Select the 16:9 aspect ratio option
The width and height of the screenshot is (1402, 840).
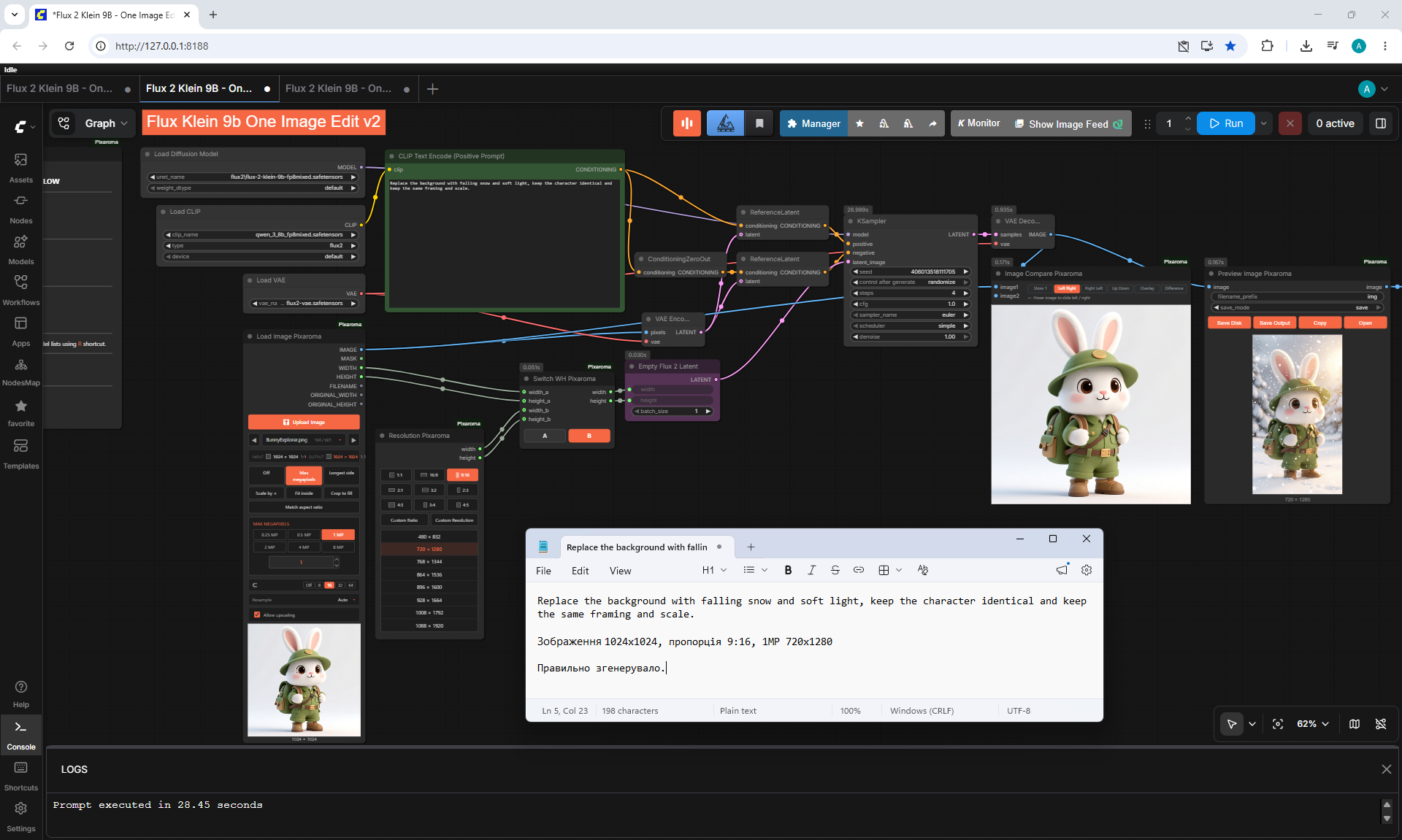(429, 475)
